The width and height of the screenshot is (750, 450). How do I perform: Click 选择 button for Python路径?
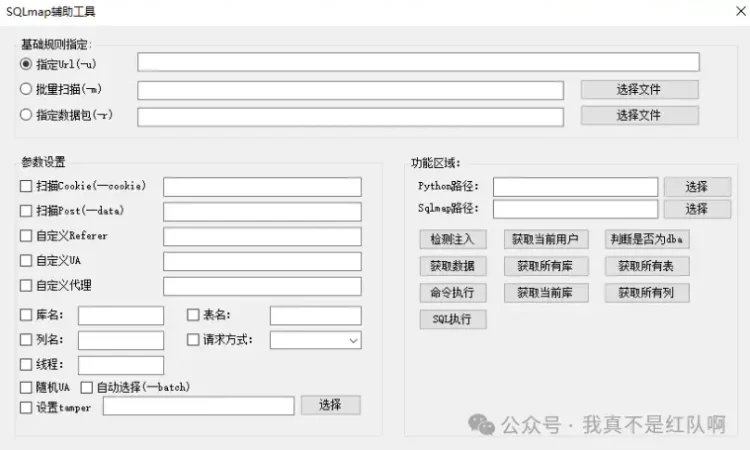[x=697, y=187]
